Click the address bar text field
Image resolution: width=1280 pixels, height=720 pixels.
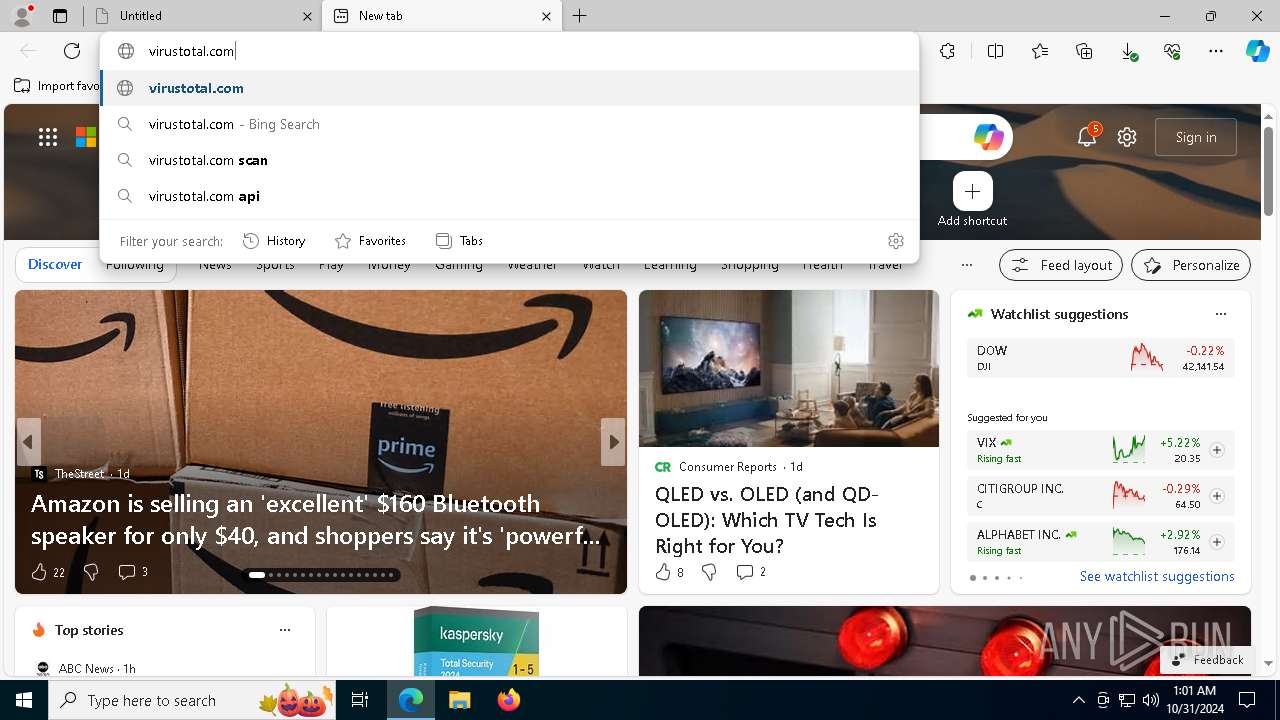coord(509,51)
